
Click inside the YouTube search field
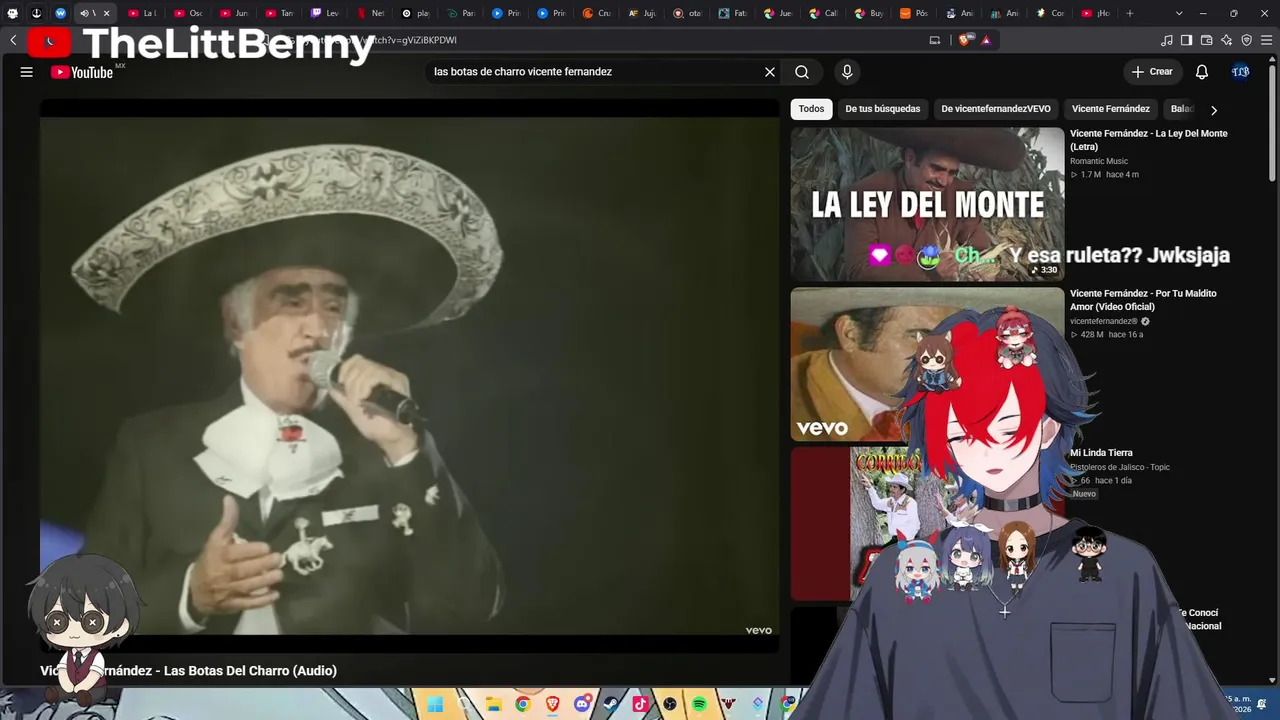(594, 72)
